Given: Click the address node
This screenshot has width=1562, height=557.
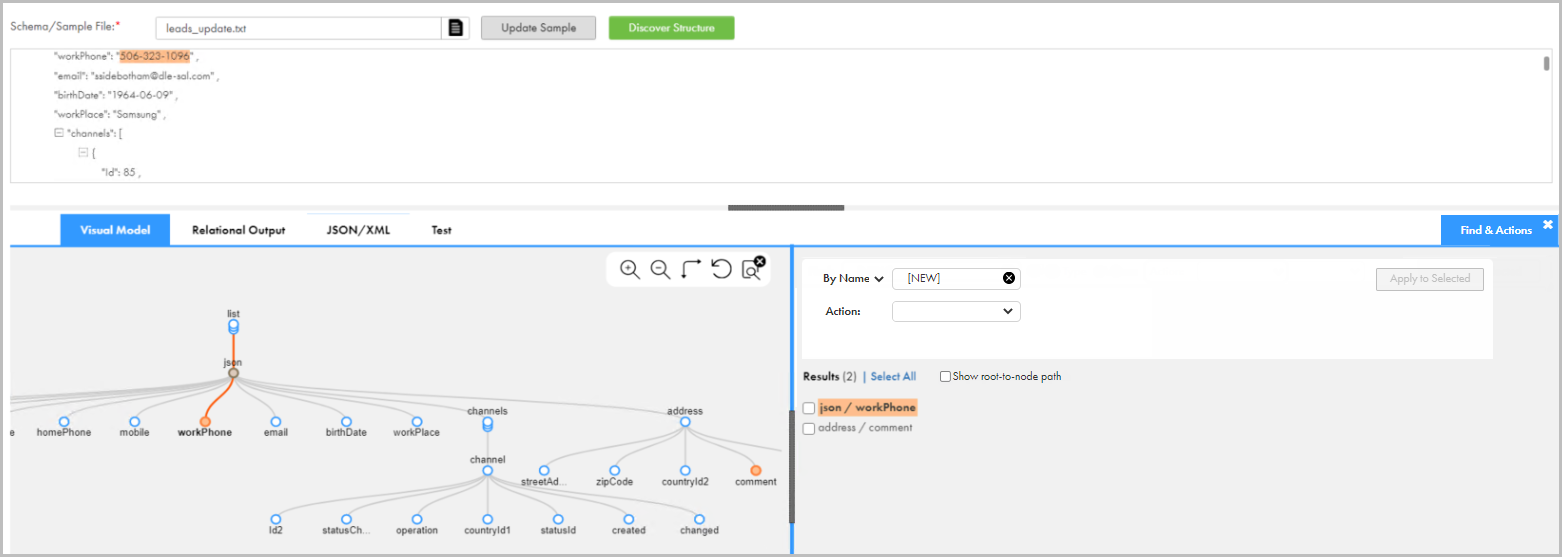Looking at the screenshot, I should tap(685, 422).
